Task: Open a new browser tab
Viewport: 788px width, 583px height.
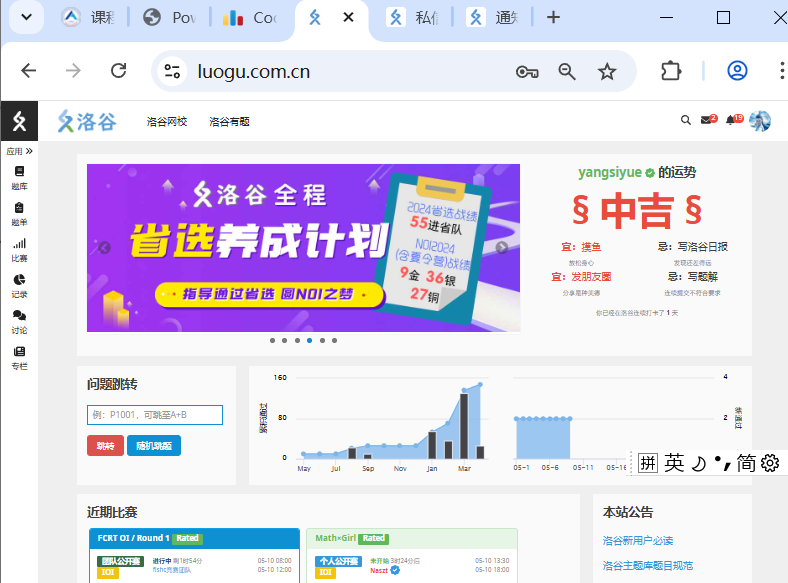Action: point(553,18)
